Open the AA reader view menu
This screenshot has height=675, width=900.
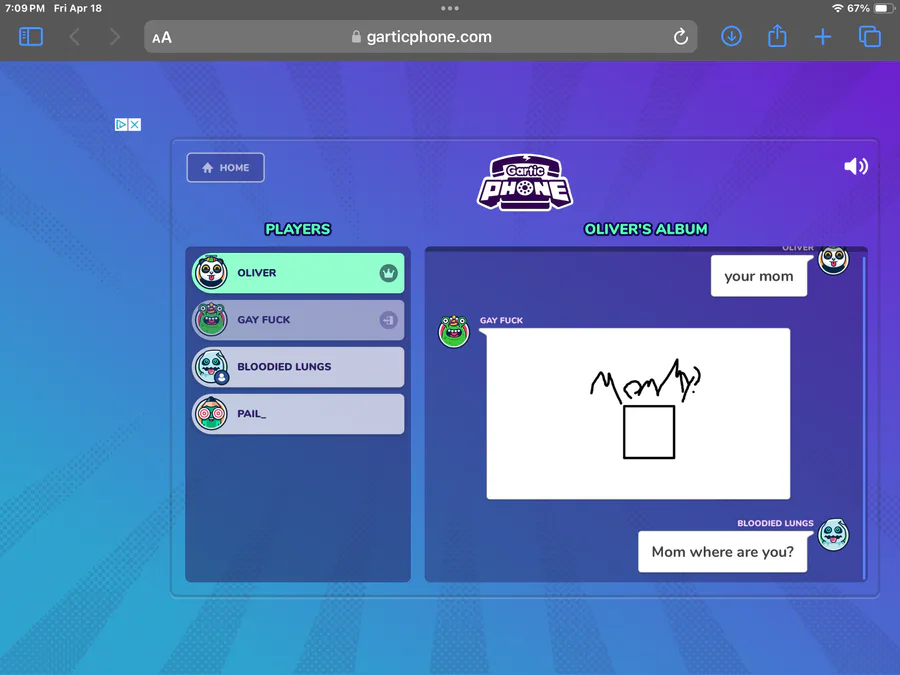pyautogui.click(x=162, y=38)
